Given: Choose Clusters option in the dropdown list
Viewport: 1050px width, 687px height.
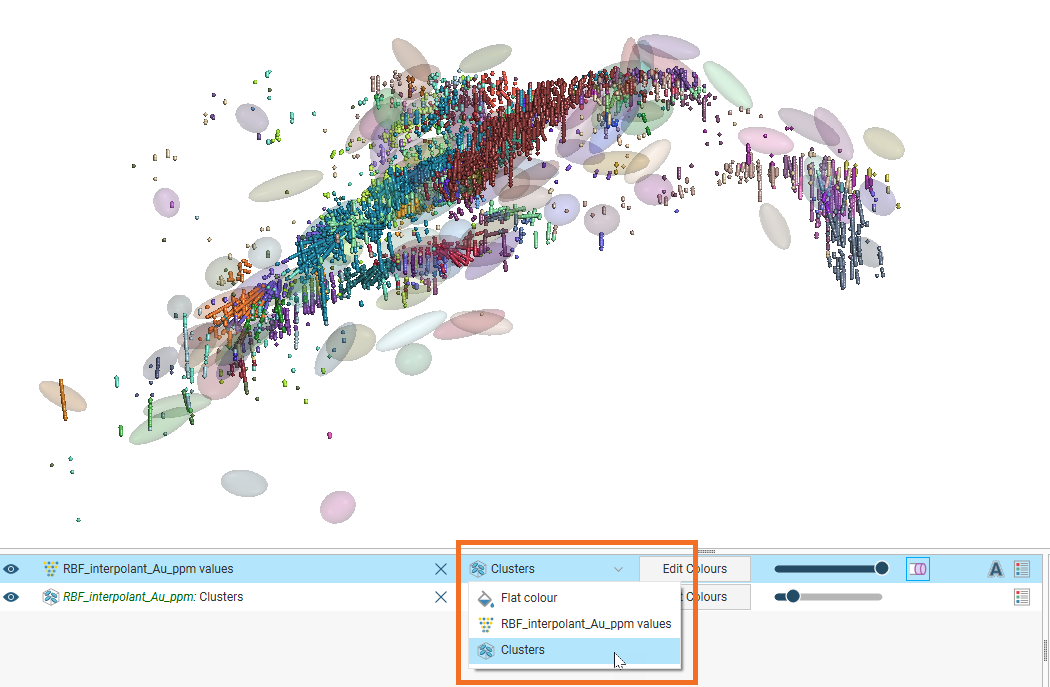Looking at the screenshot, I should (x=575, y=650).
